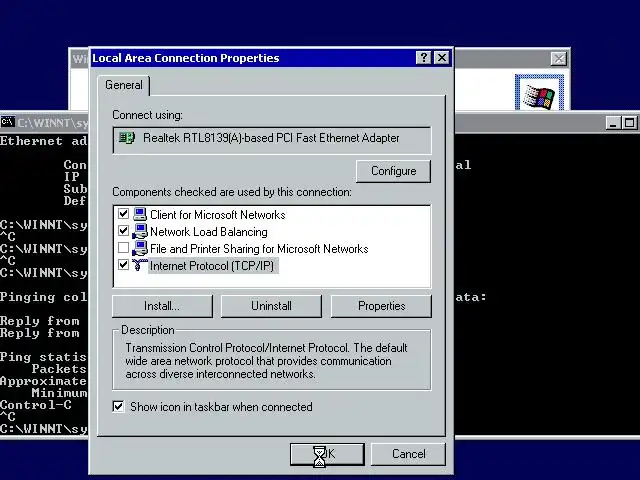Select the File and Printer Sharing icon
The image size is (640, 480).
coord(140,249)
